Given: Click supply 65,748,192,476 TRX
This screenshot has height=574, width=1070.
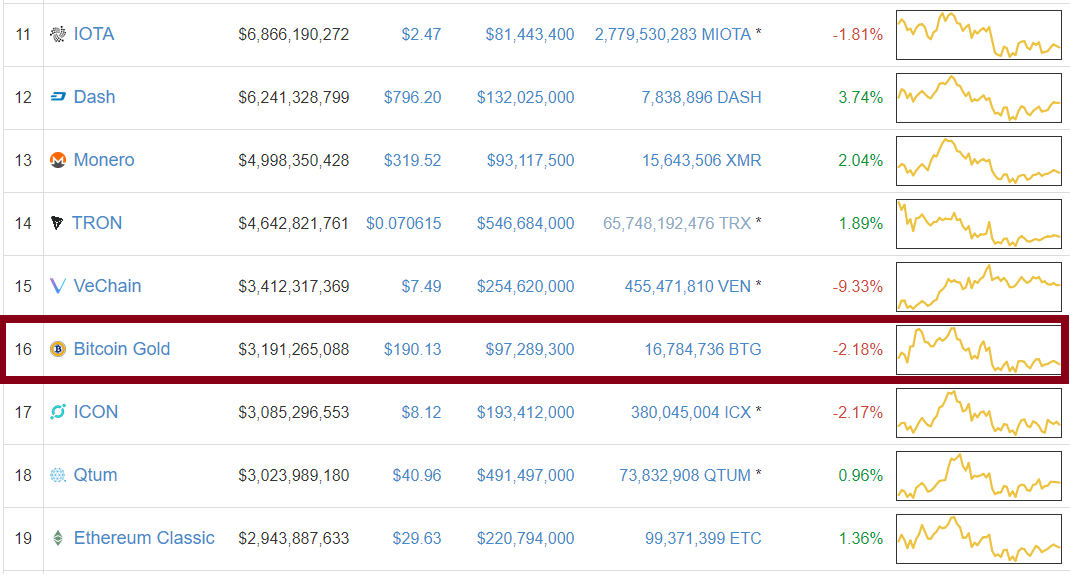Looking at the screenshot, I should (x=677, y=223).
